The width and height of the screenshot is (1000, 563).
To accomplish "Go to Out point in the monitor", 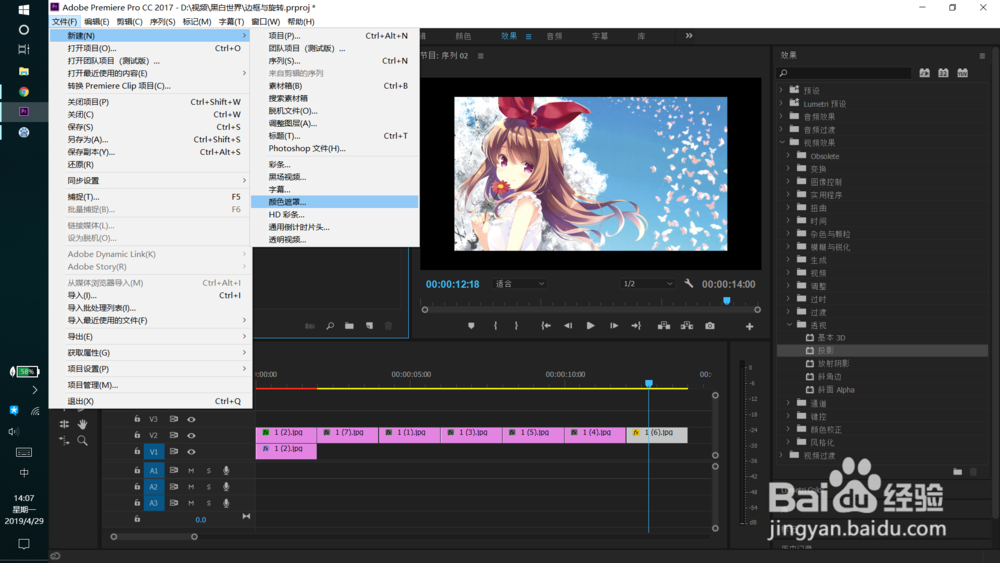I will click(x=636, y=326).
